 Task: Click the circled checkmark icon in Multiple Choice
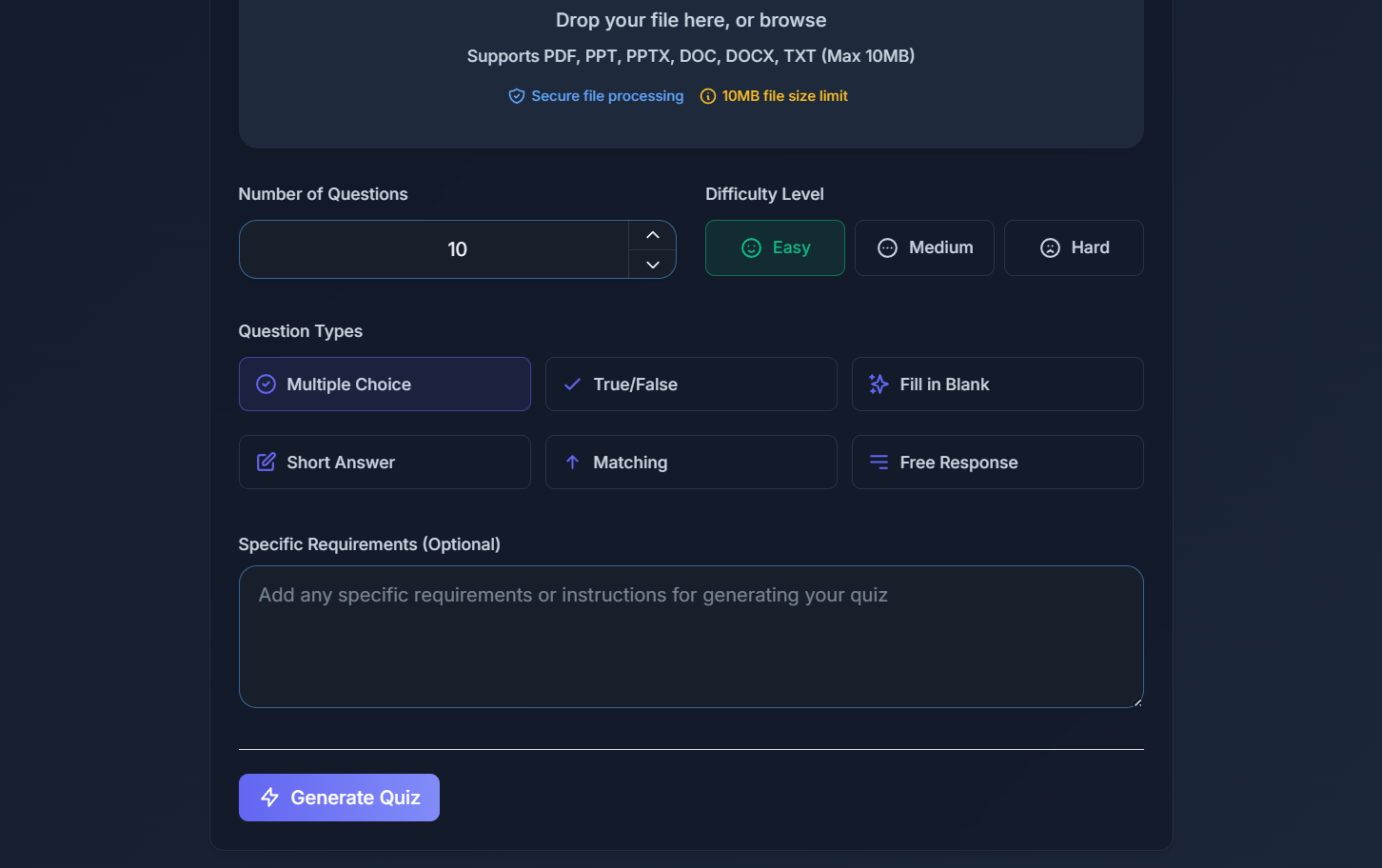pyautogui.click(x=266, y=384)
